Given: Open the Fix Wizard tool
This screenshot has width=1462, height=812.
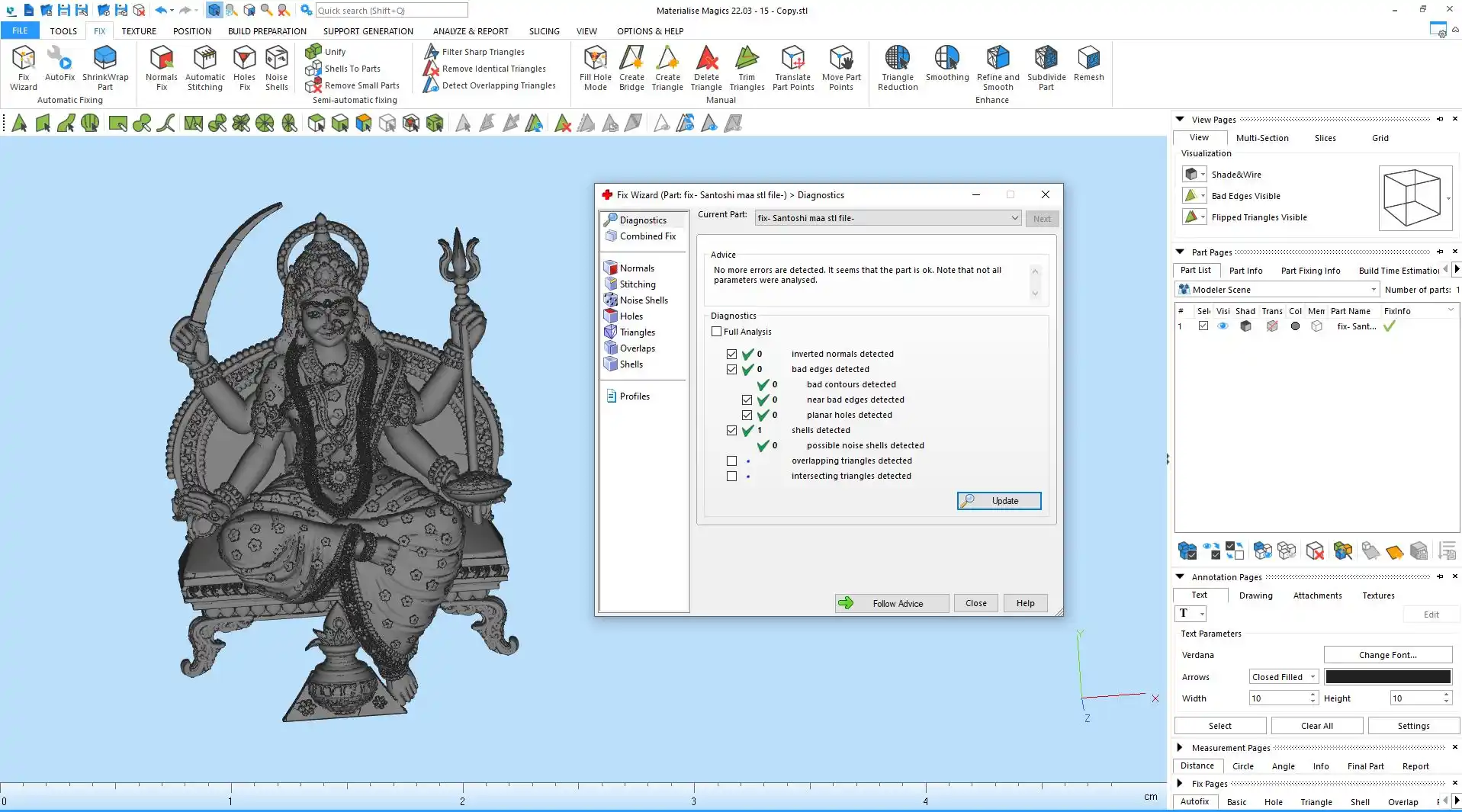Looking at the screenshot, I should pyautogui.click(x=23, y=67).
